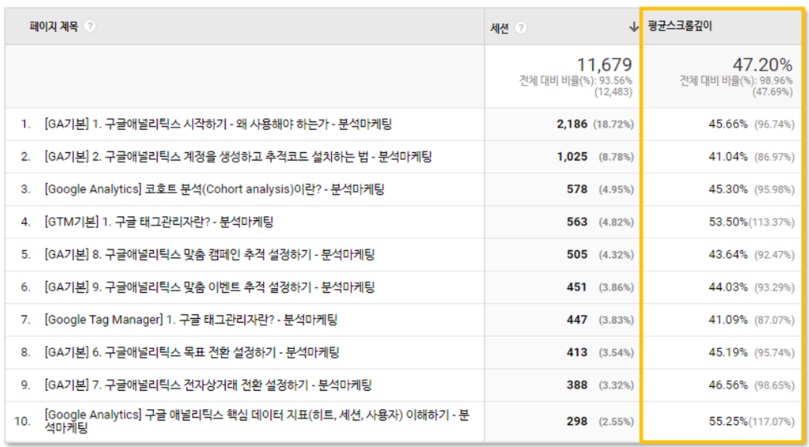This screenshot has width=809, height=447.
Task: Click sessions value 298 in row 10
Action: [x=577, y=422]
